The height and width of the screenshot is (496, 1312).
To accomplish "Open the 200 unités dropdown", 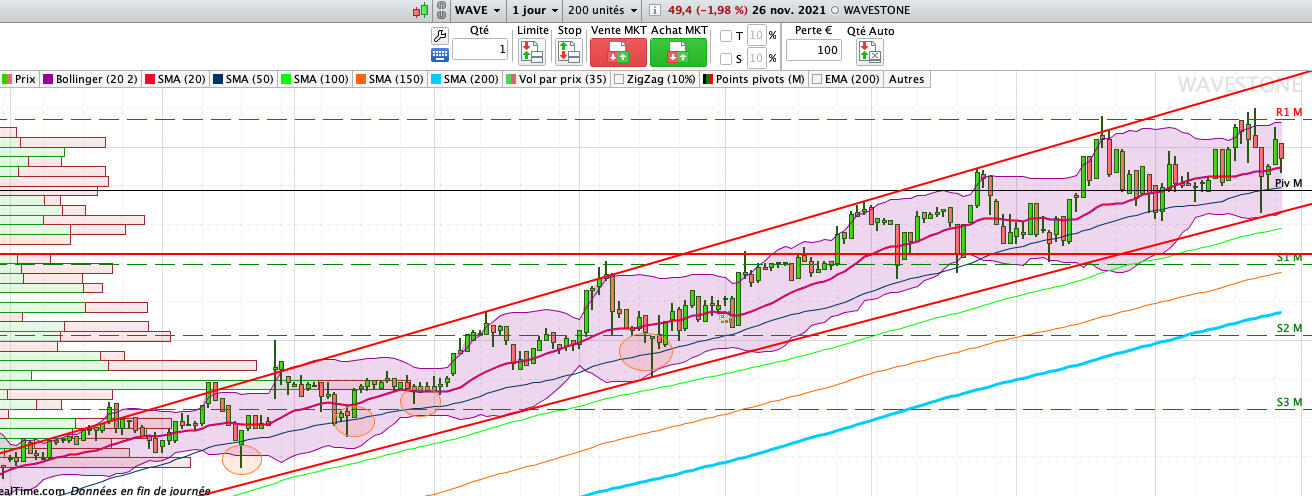I will pyautogui.click(x=603, y=10).
